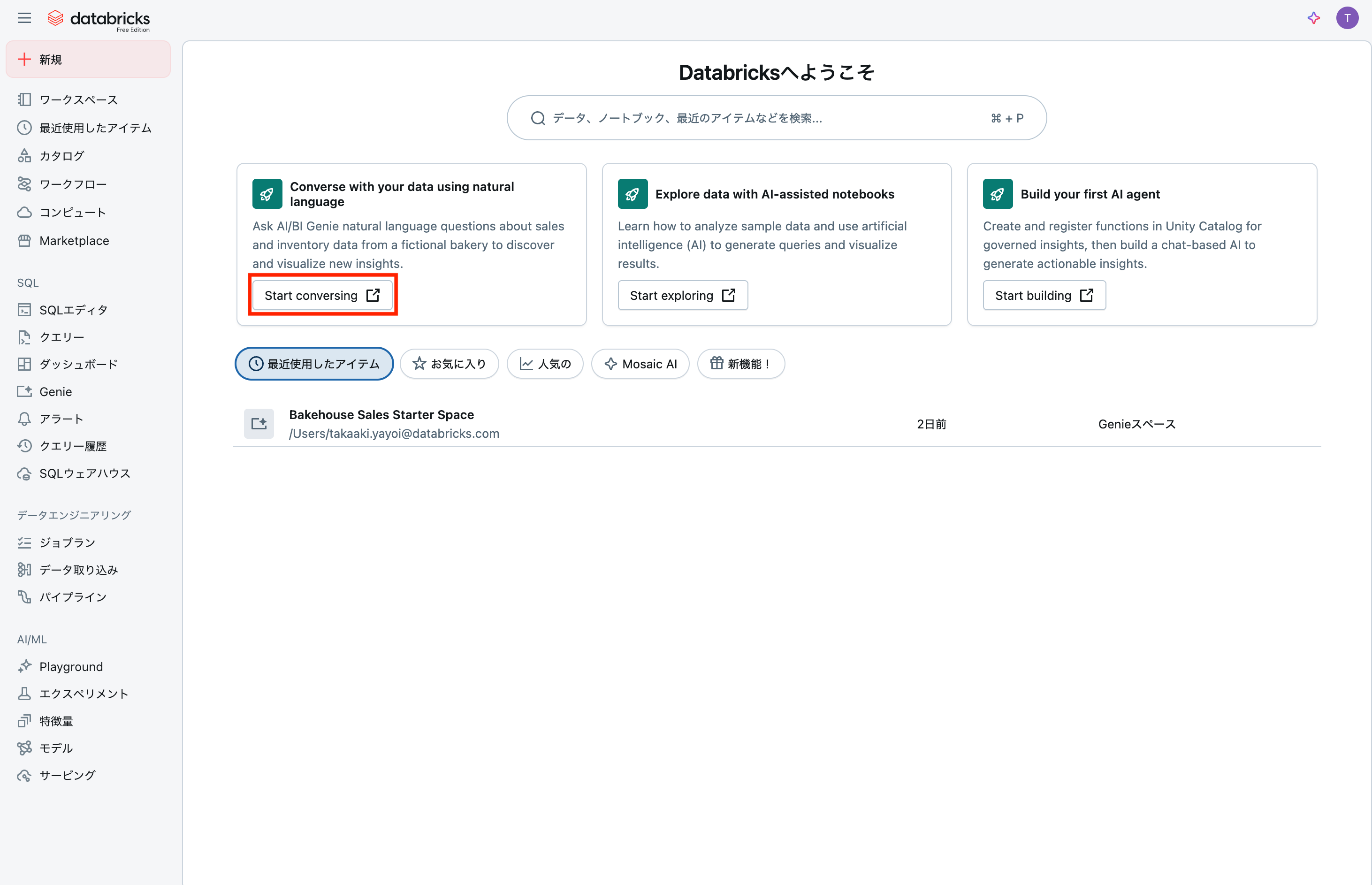This screenshot has width=1372, height=885.
Task: Click the ダッシュボード icon
Action: [x=24, y=364]
